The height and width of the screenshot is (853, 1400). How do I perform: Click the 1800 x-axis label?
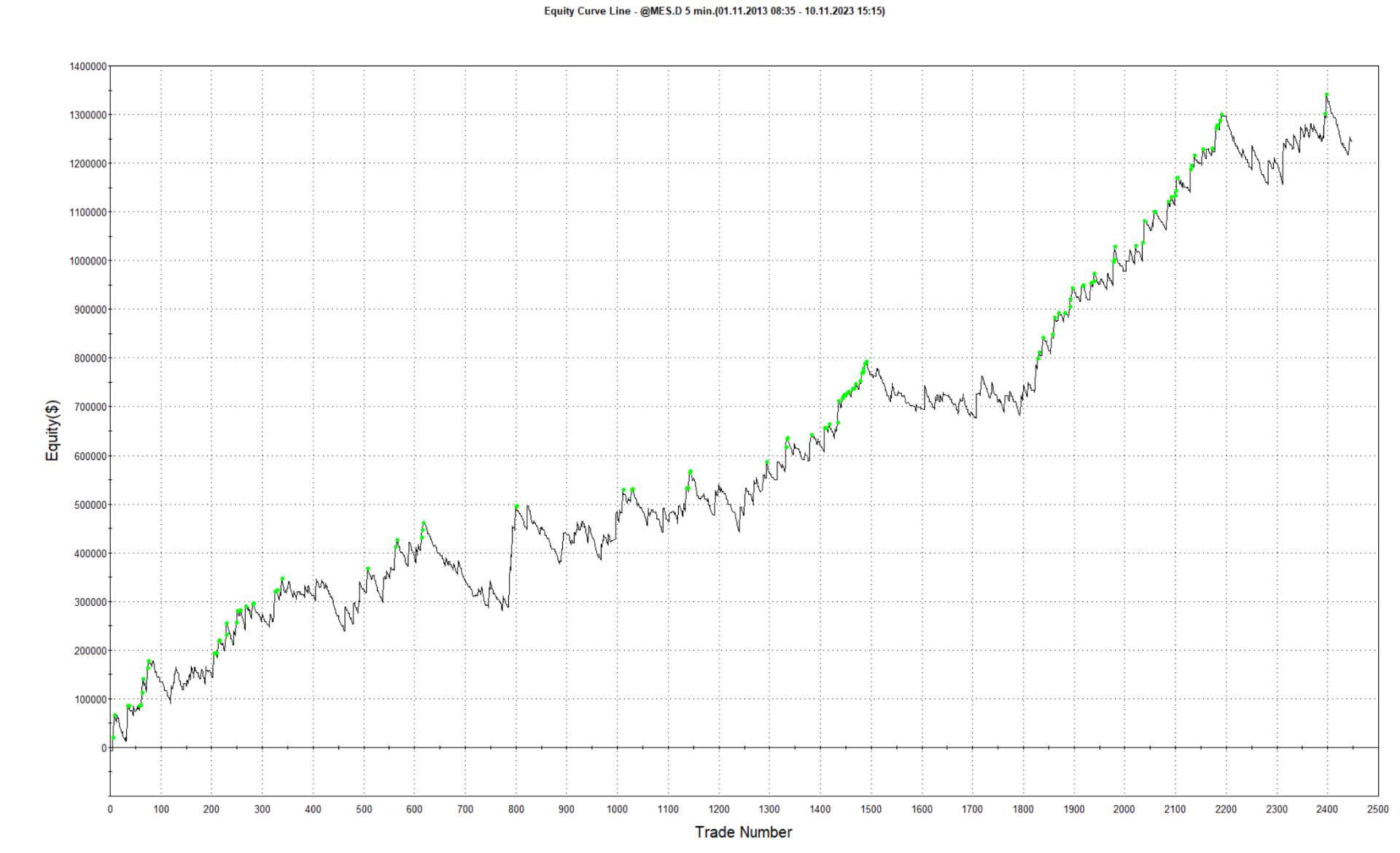(x=1022, y=809)
